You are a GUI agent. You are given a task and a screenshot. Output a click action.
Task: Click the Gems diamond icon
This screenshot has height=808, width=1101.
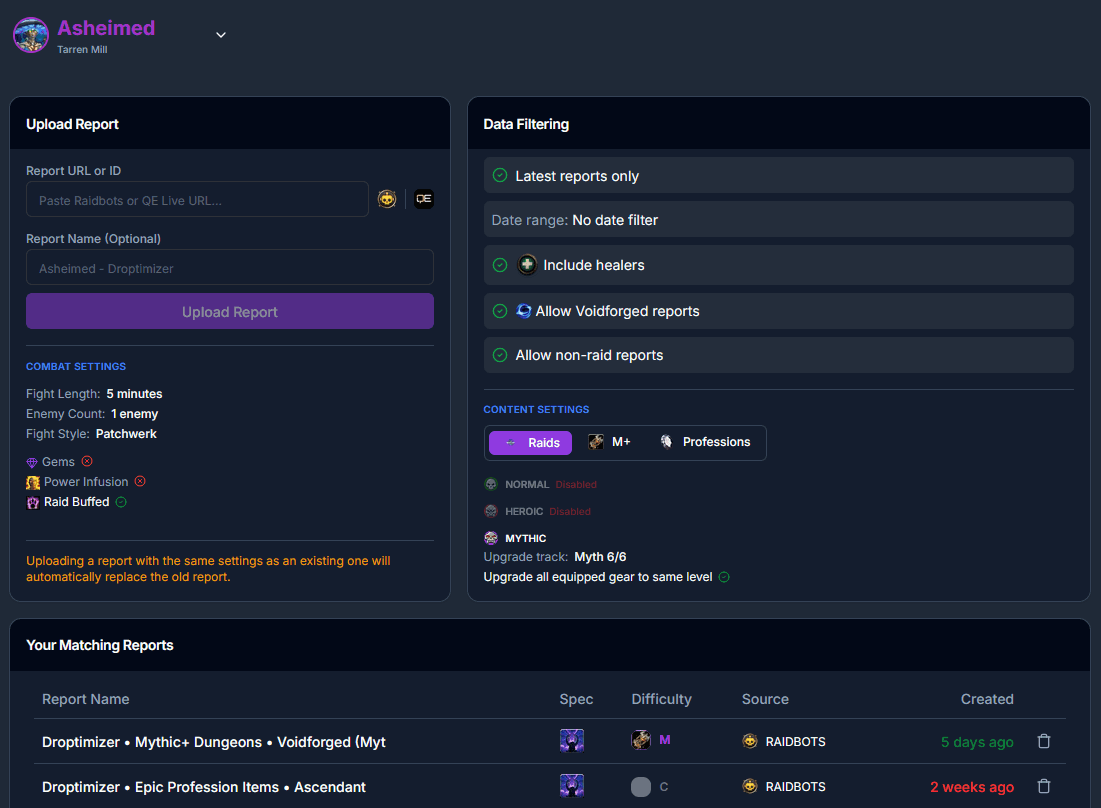pyautogui.click(x=32, y=463)
